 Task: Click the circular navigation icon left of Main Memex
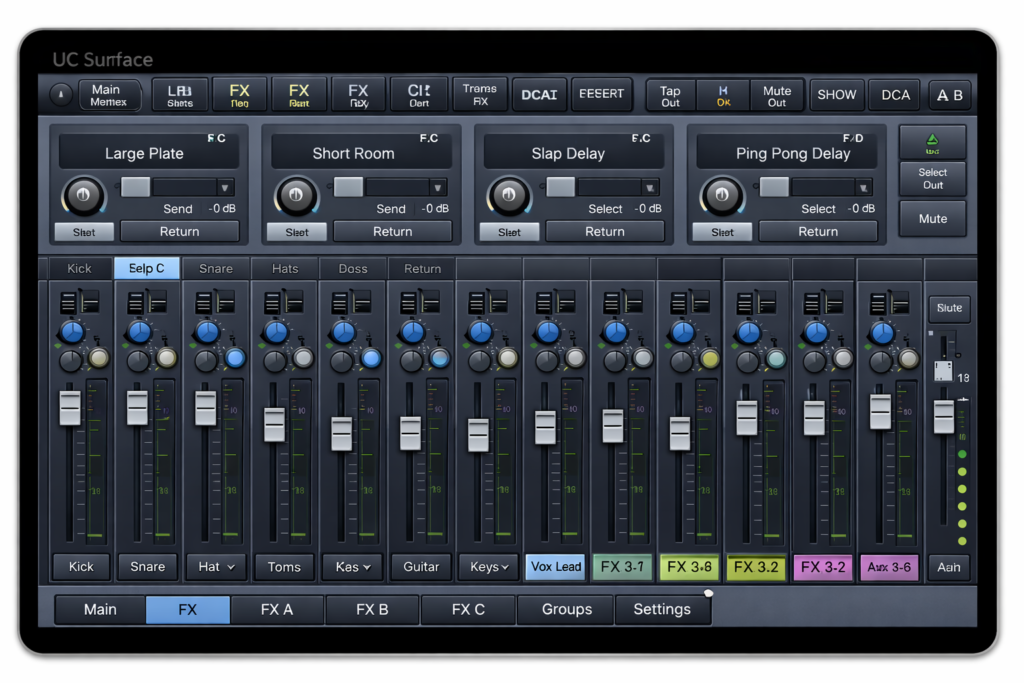pos(59,94)
